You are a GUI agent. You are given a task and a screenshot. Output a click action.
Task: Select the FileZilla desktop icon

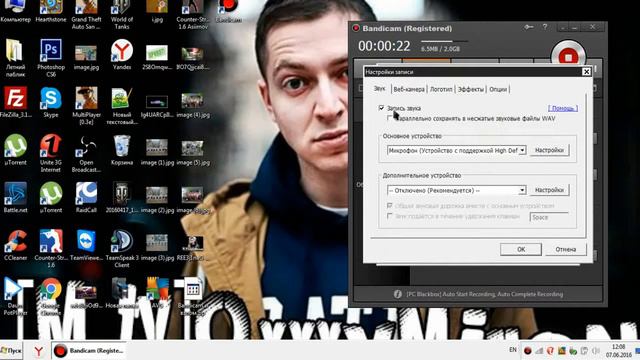click(x=16, y=102)
